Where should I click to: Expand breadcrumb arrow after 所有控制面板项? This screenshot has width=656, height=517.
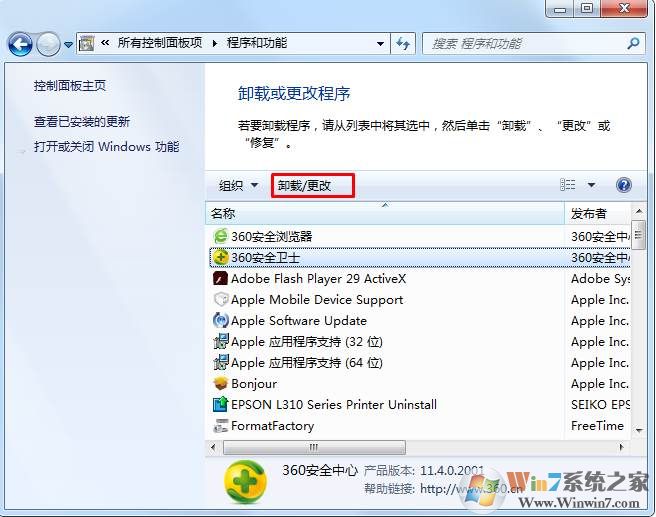tap(215, 44)
